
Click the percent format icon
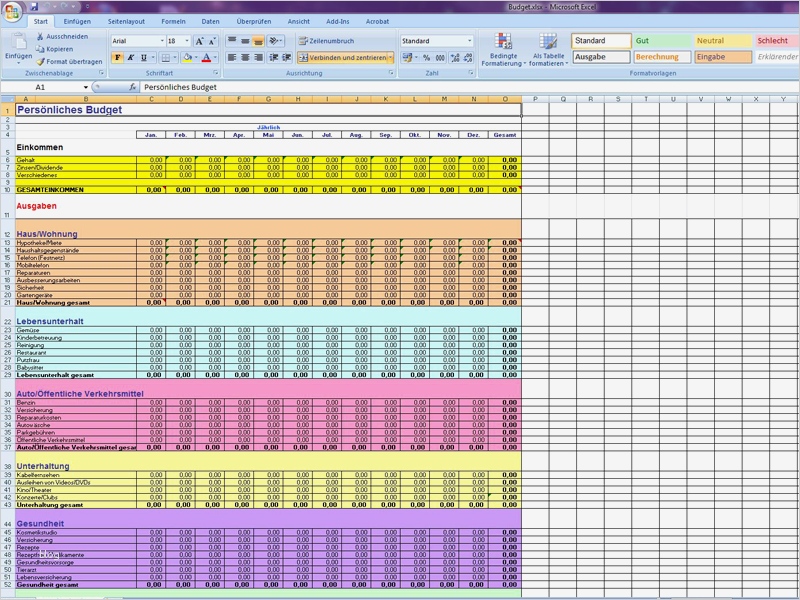pos(426,58)
